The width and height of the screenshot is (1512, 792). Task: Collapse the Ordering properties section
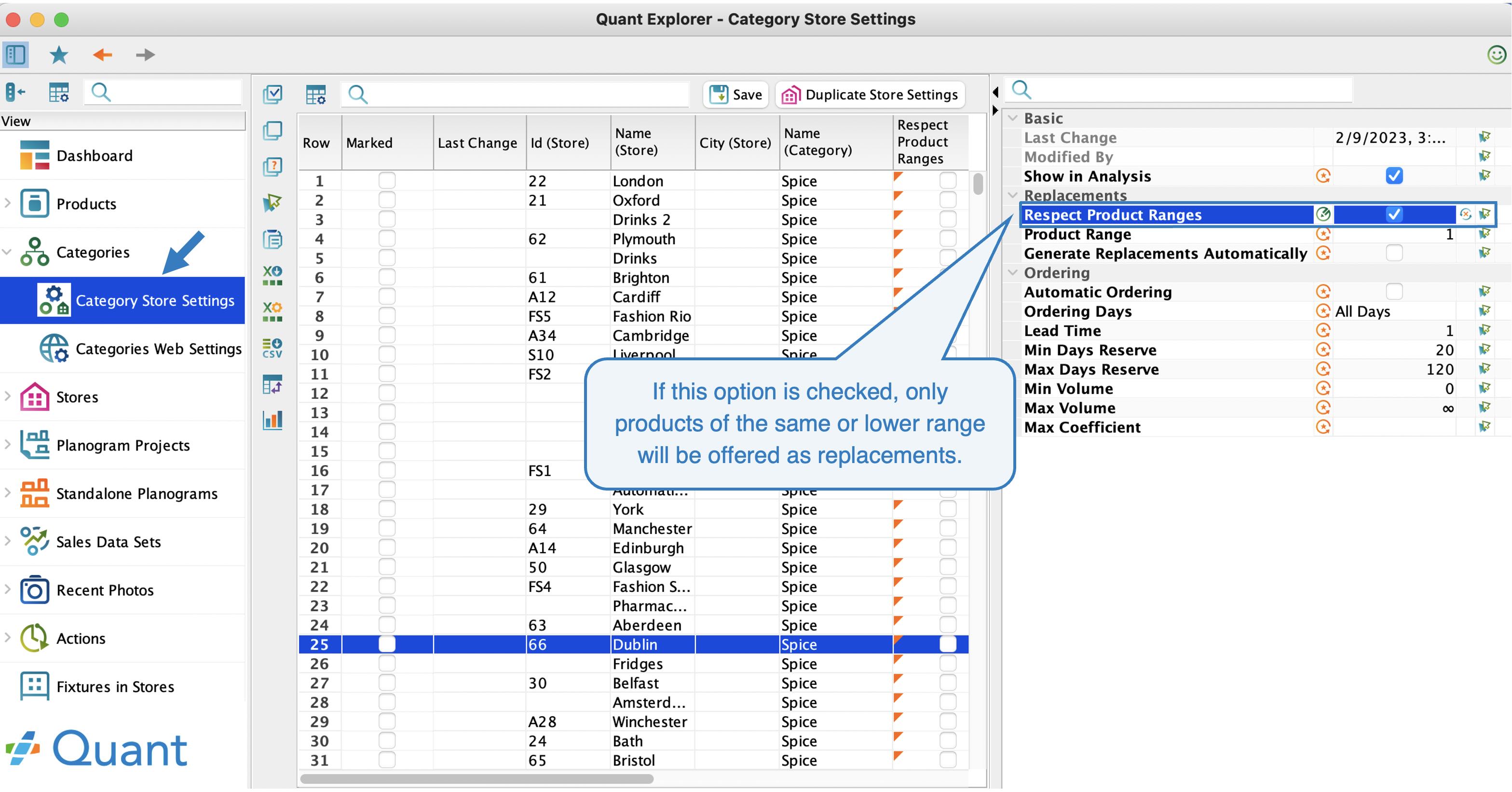point(1012,273)
